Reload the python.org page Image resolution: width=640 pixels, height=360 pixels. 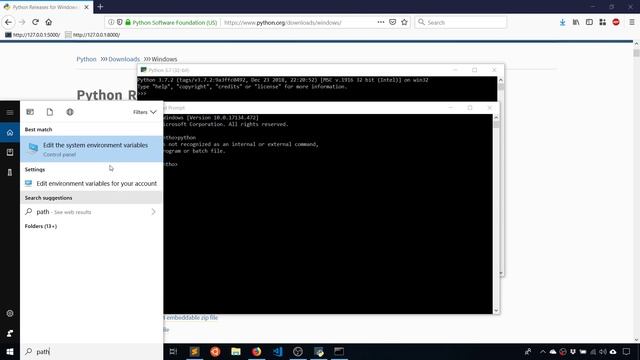[36, 22]
